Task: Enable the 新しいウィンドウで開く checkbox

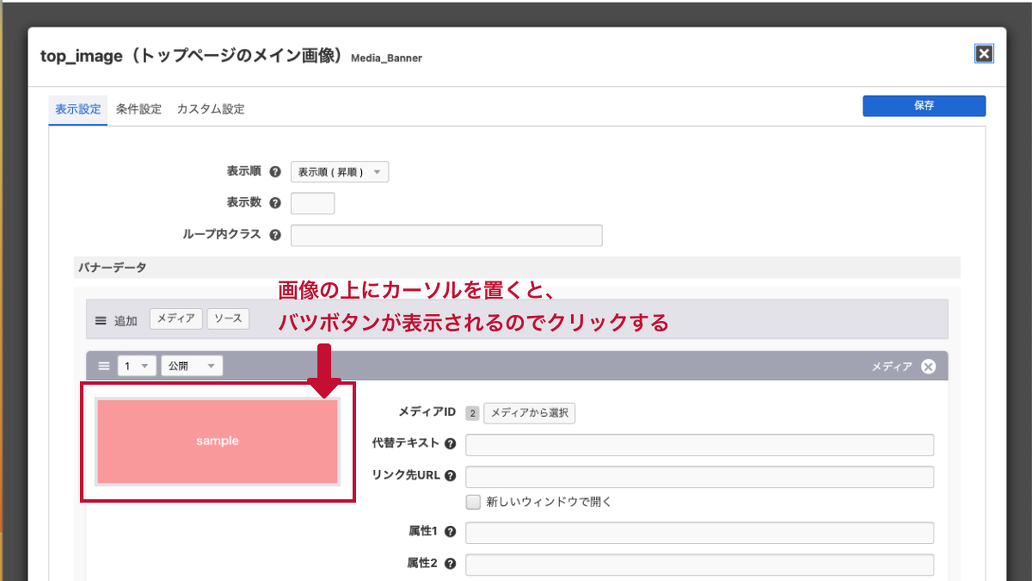Action: pos(474,502)
